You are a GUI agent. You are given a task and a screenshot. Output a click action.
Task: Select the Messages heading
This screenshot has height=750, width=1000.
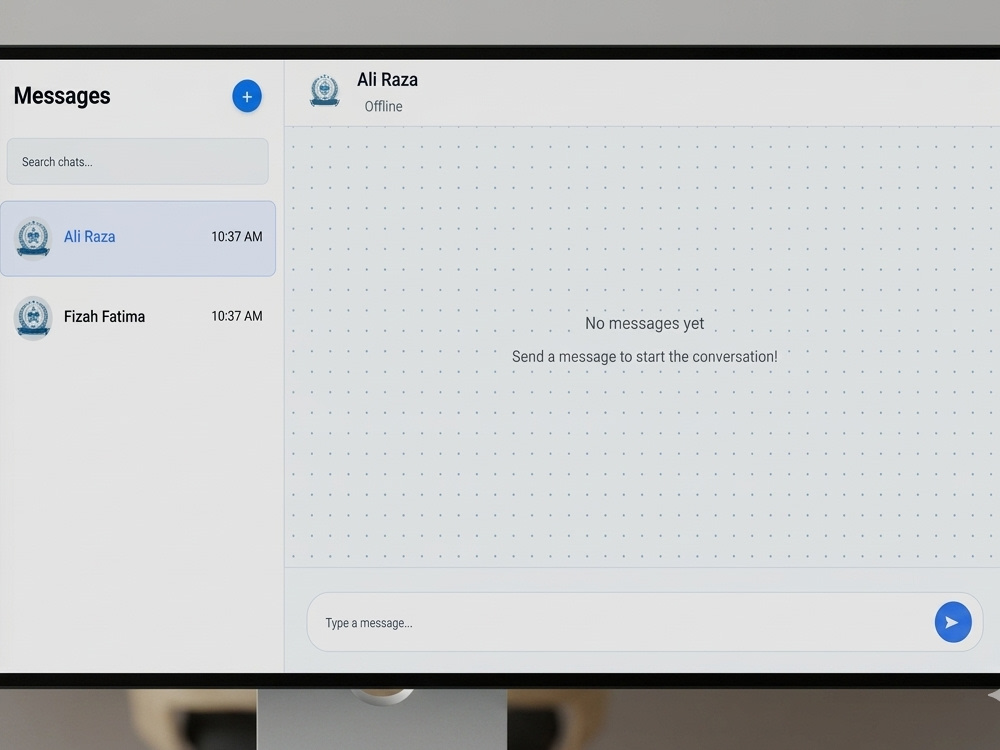(62, 96)
